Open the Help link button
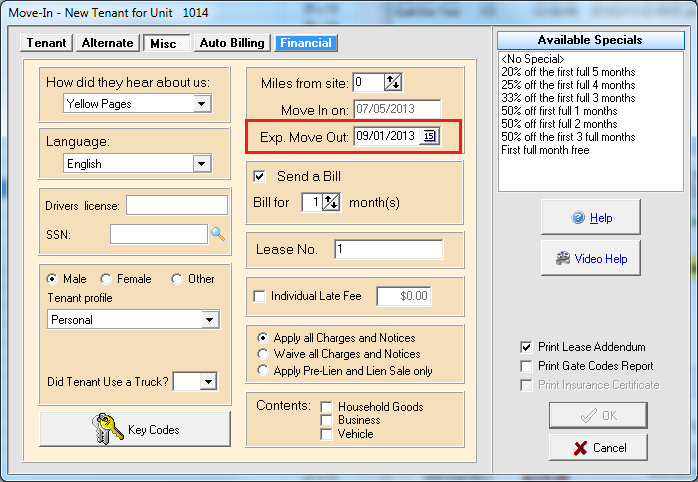This screenshot has width=698, height=482. (590, 217)
